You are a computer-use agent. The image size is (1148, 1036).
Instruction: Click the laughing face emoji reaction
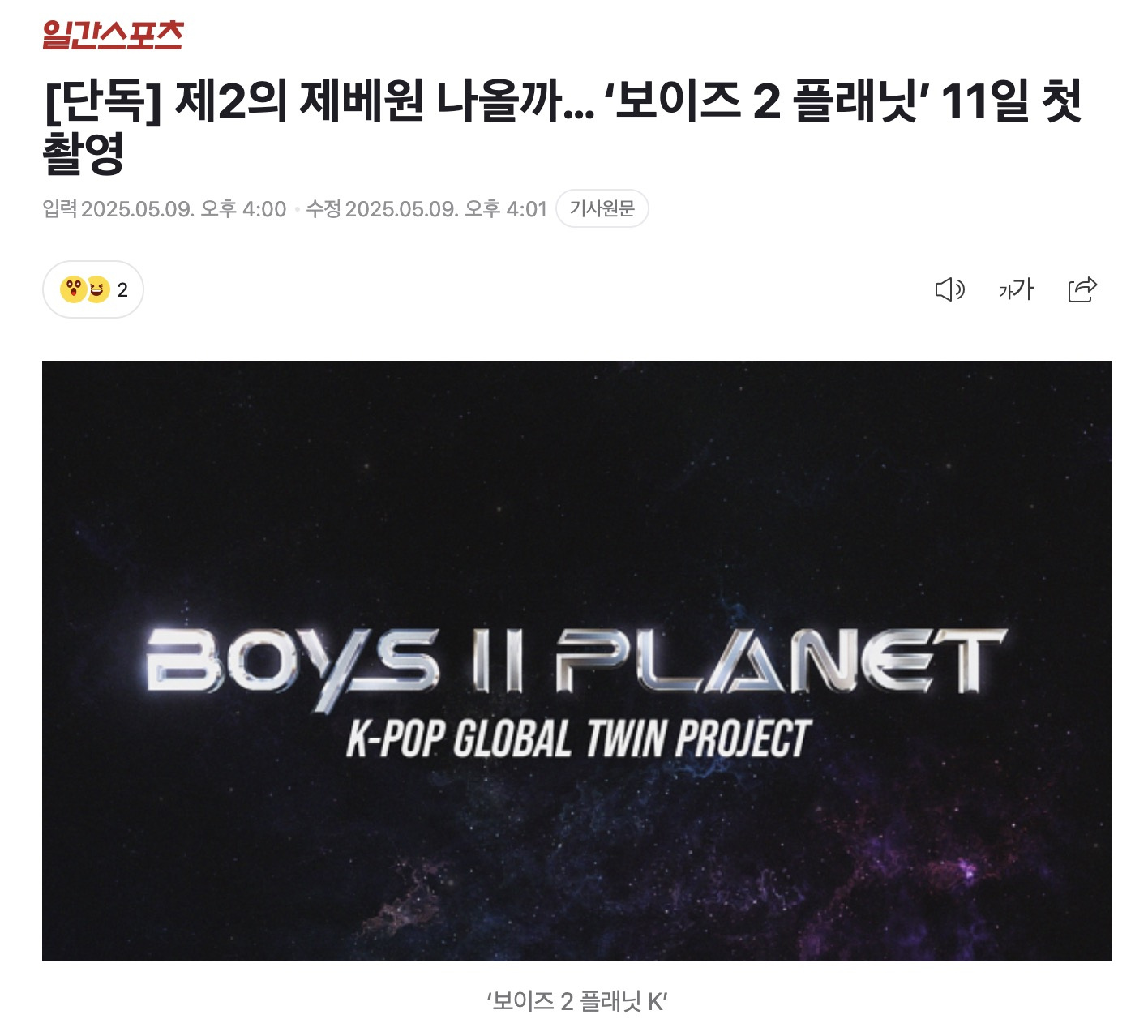pos(98,289)
